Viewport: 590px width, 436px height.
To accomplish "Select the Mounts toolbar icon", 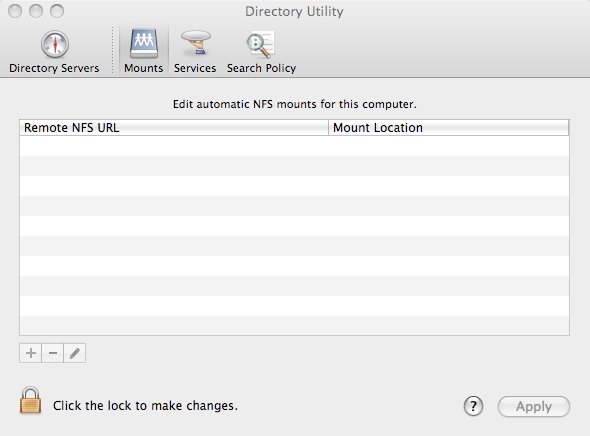I will tap(144, 52).
